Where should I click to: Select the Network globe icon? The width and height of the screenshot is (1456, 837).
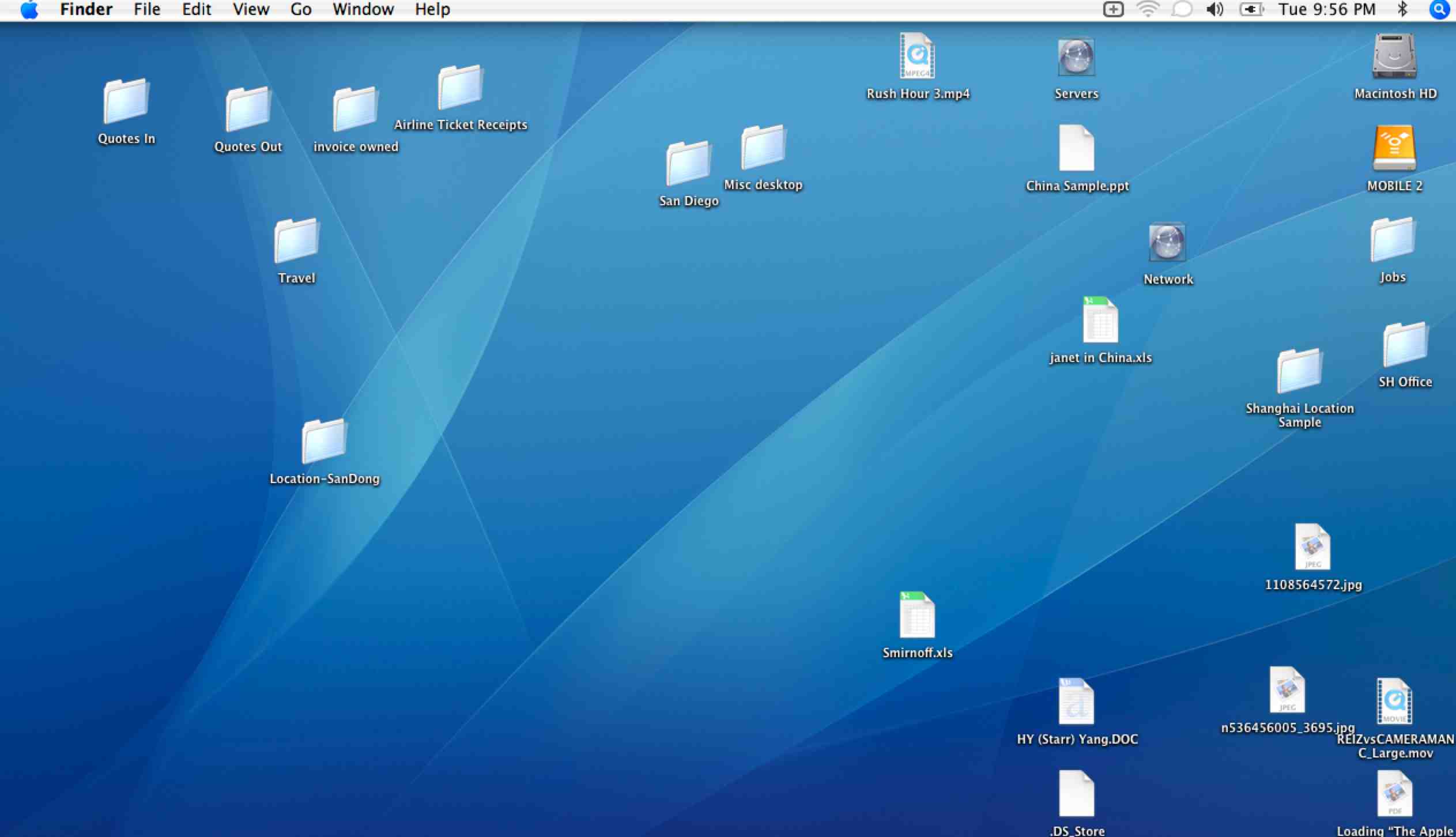click(1167, 243)
